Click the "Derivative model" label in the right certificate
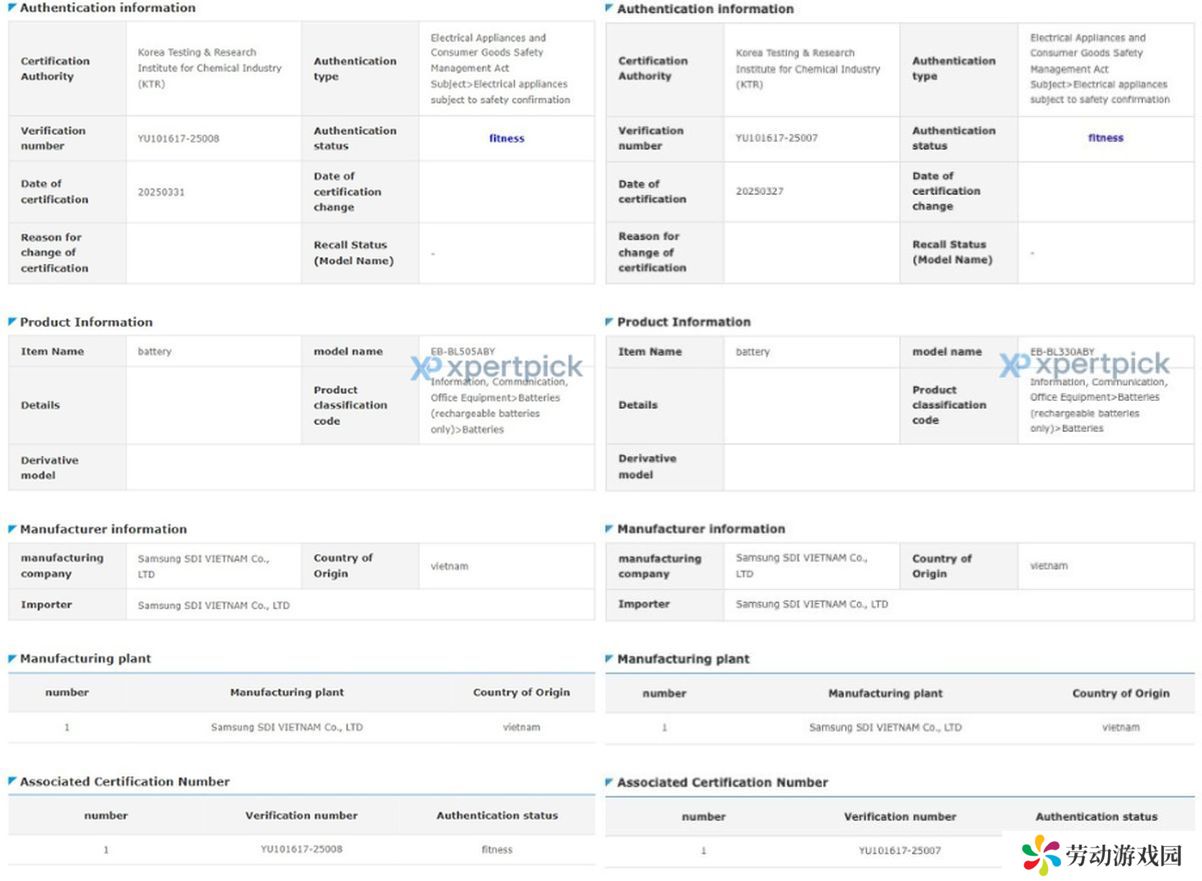Viewport: 1202px width, 881px height. point(647,467)
